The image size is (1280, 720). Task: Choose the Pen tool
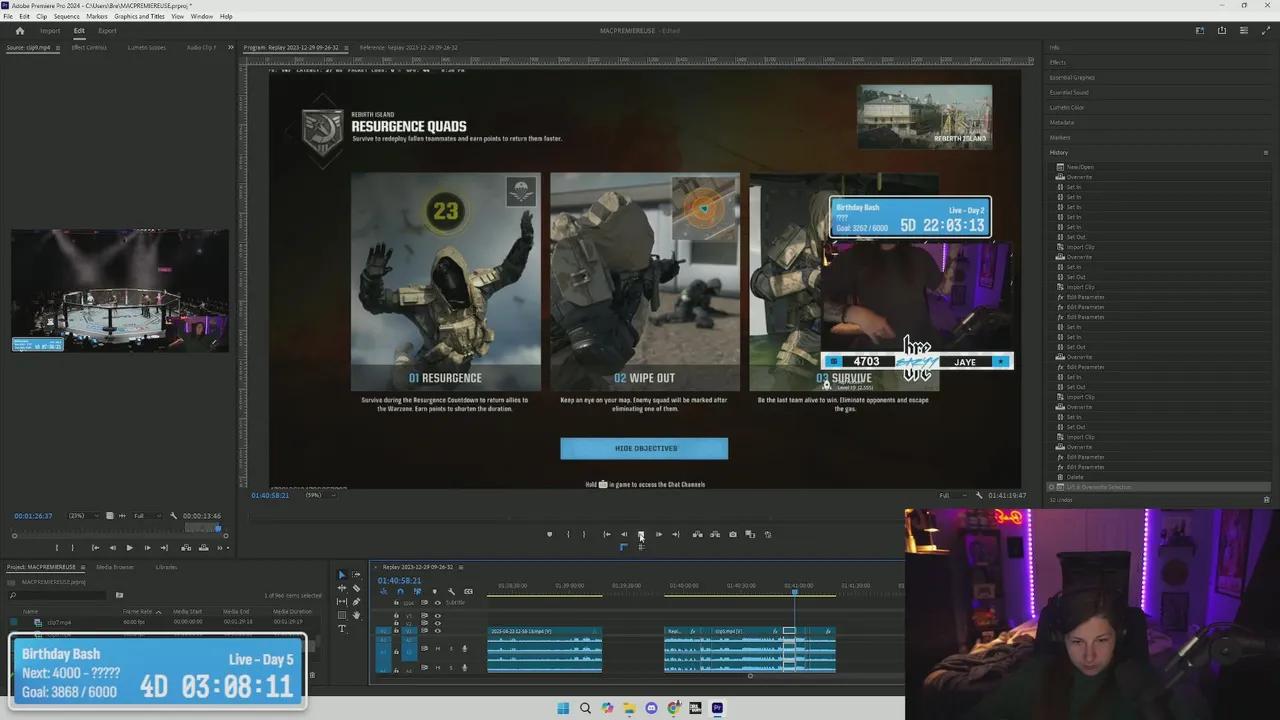click(356, 602)
